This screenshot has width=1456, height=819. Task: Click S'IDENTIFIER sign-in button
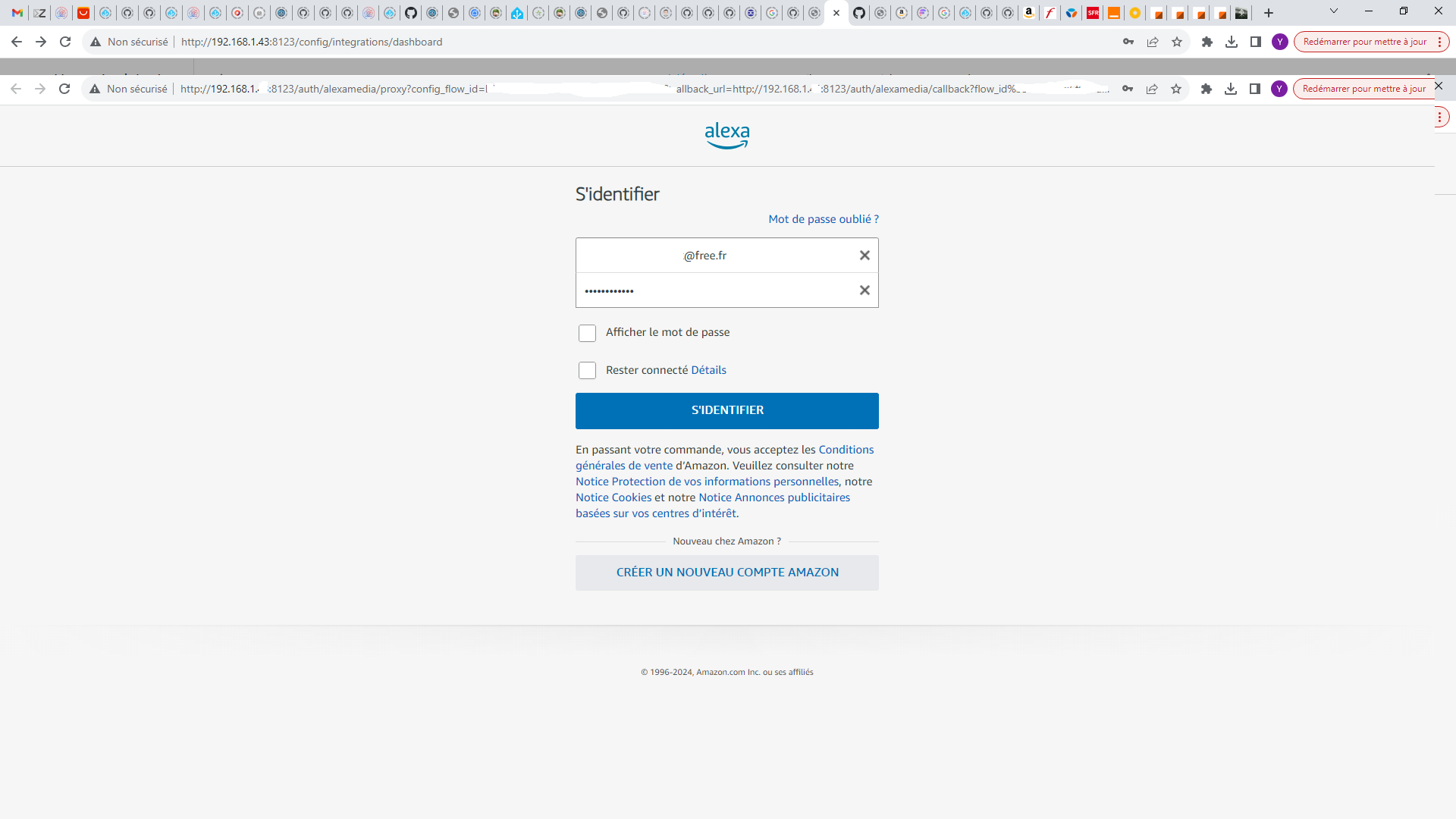point(727,410)
